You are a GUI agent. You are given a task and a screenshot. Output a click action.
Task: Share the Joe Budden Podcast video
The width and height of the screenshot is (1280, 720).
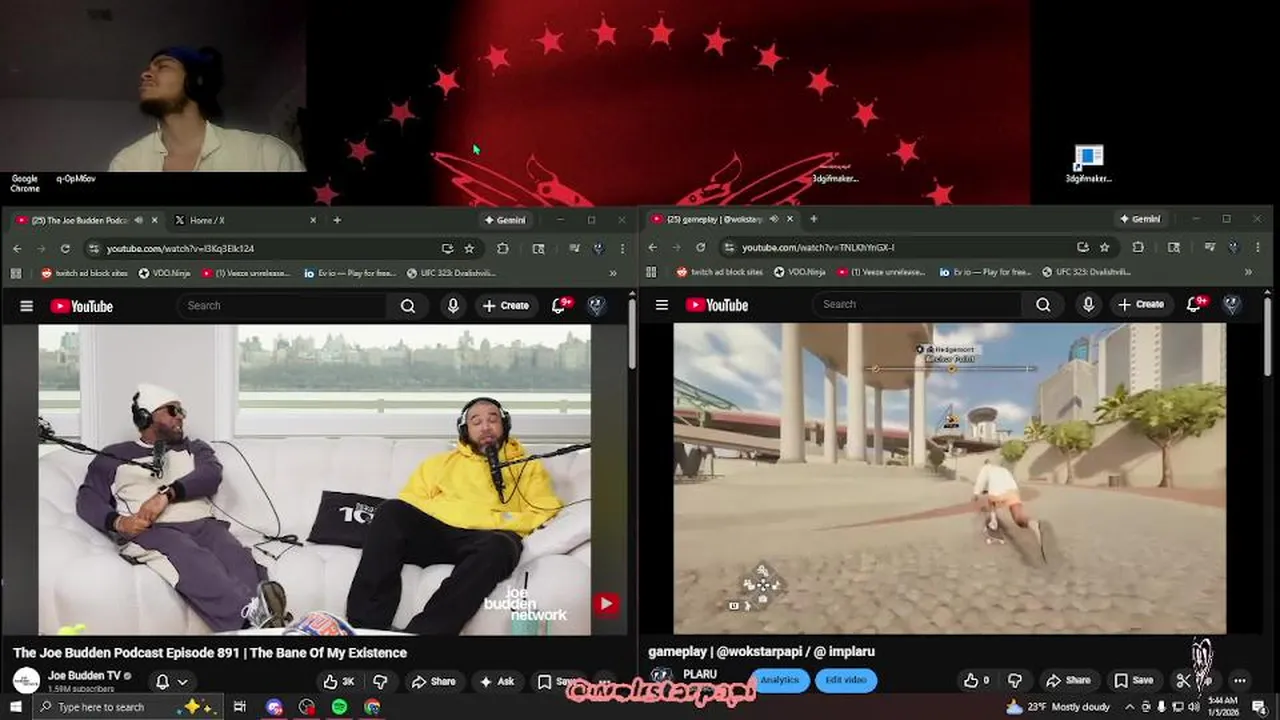tap(433, 682)
